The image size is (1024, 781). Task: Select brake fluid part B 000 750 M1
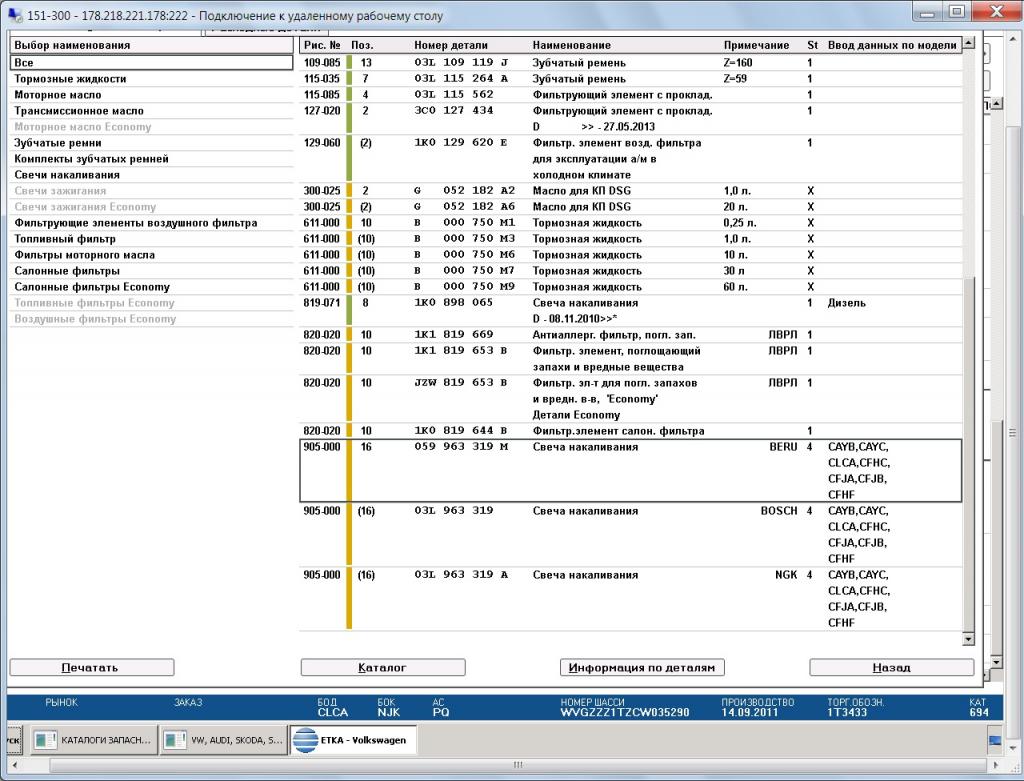click(x=631, y=223)
